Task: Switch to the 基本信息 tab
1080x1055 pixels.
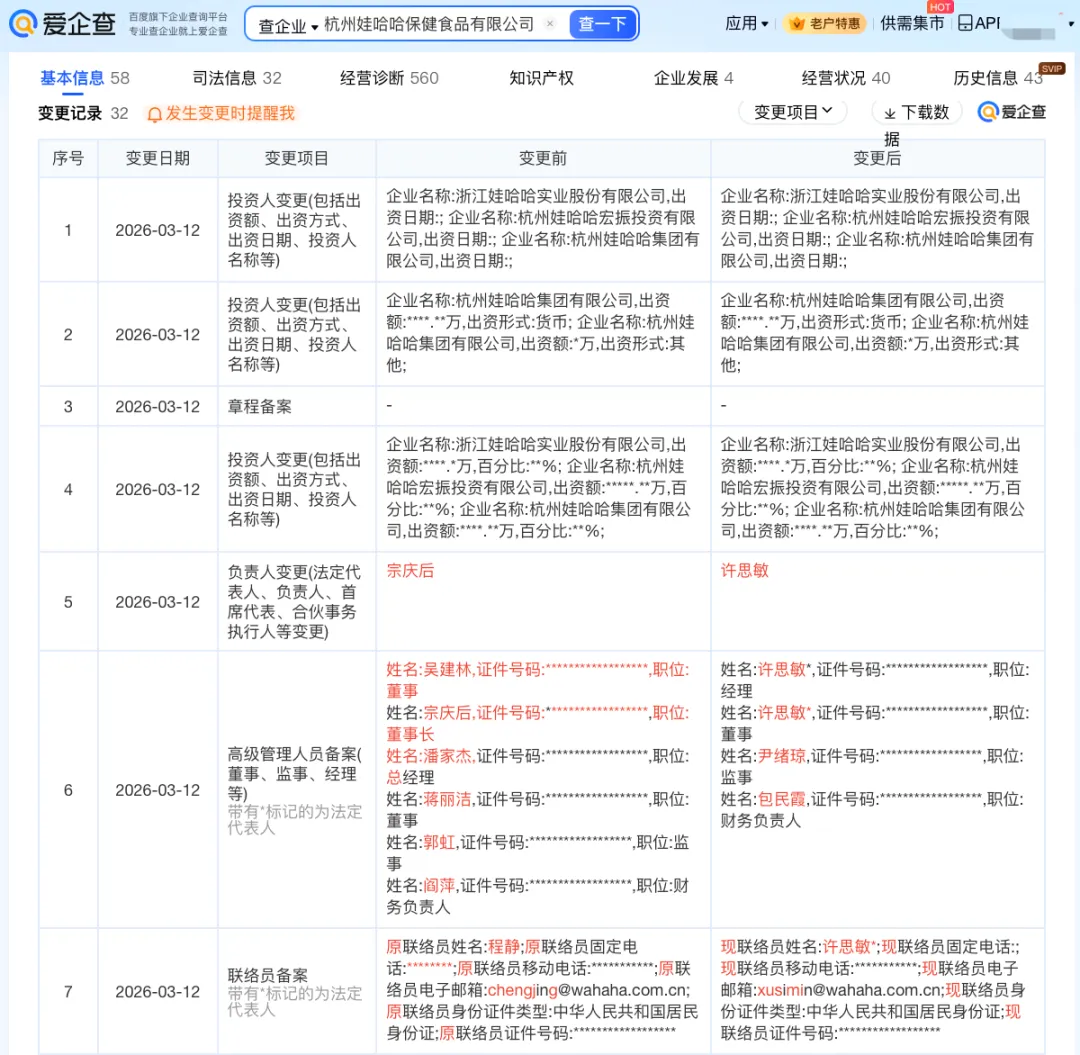Action: click(x=85, y=78)
